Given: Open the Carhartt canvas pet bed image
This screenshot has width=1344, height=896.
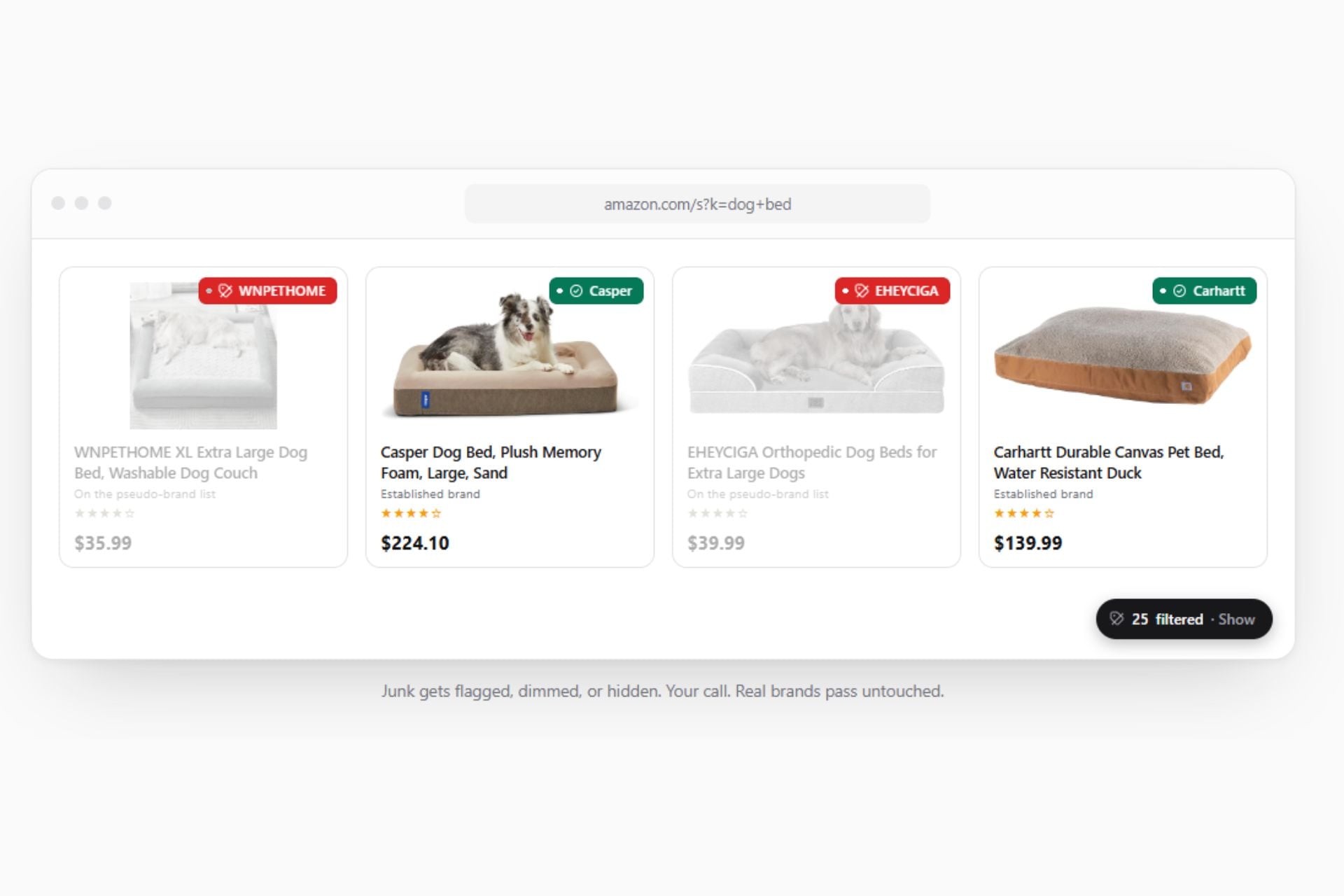Looking at the screenshot, I should coord(1123,356).
